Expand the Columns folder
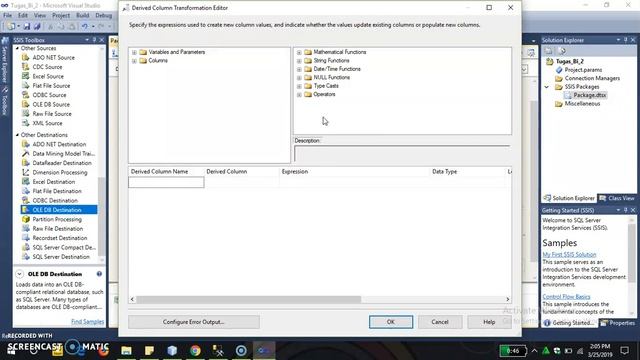640x360 pixels. click(x=134, y=61)
